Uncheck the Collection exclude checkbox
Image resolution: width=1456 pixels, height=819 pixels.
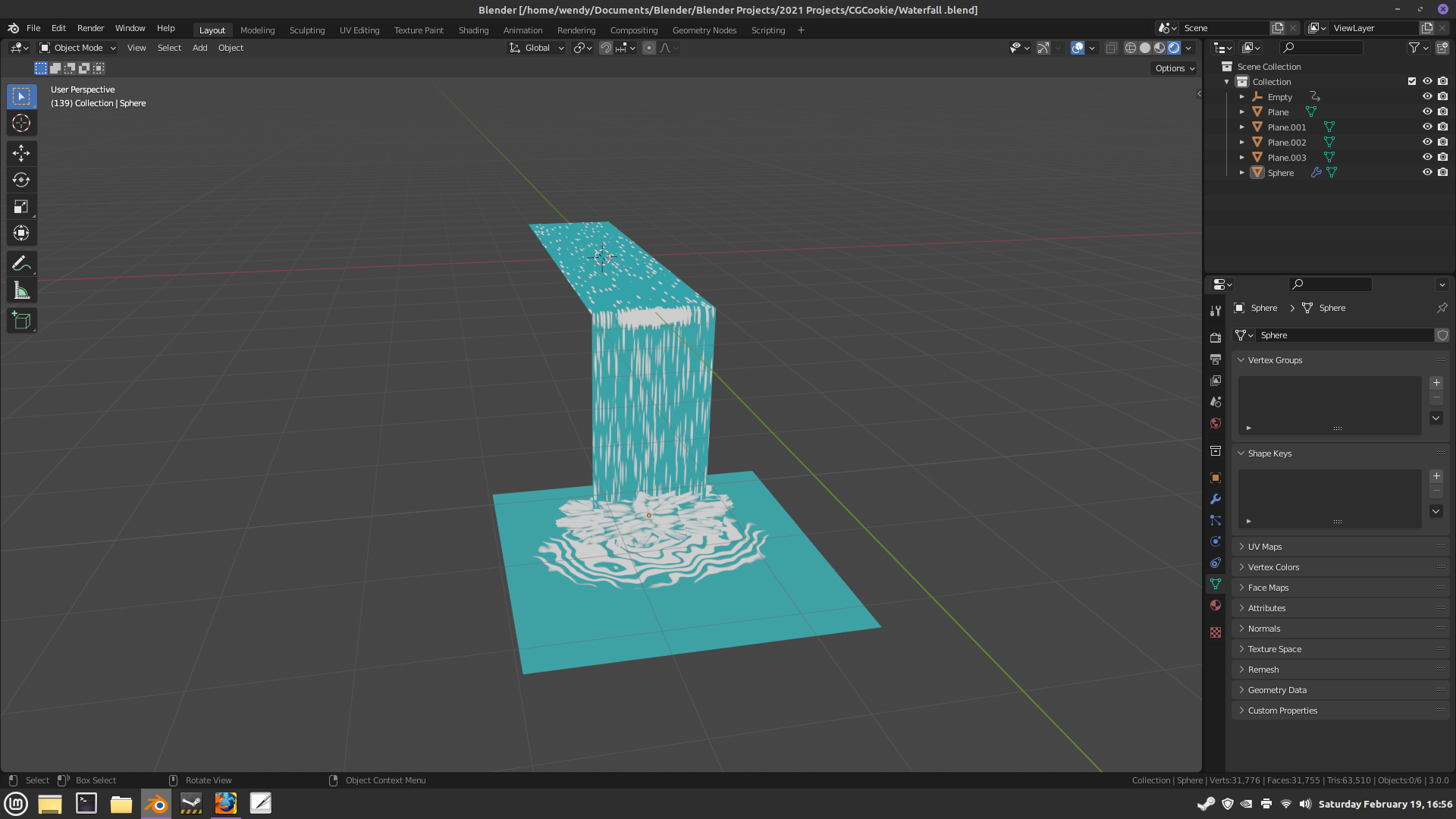(1411, 82)
